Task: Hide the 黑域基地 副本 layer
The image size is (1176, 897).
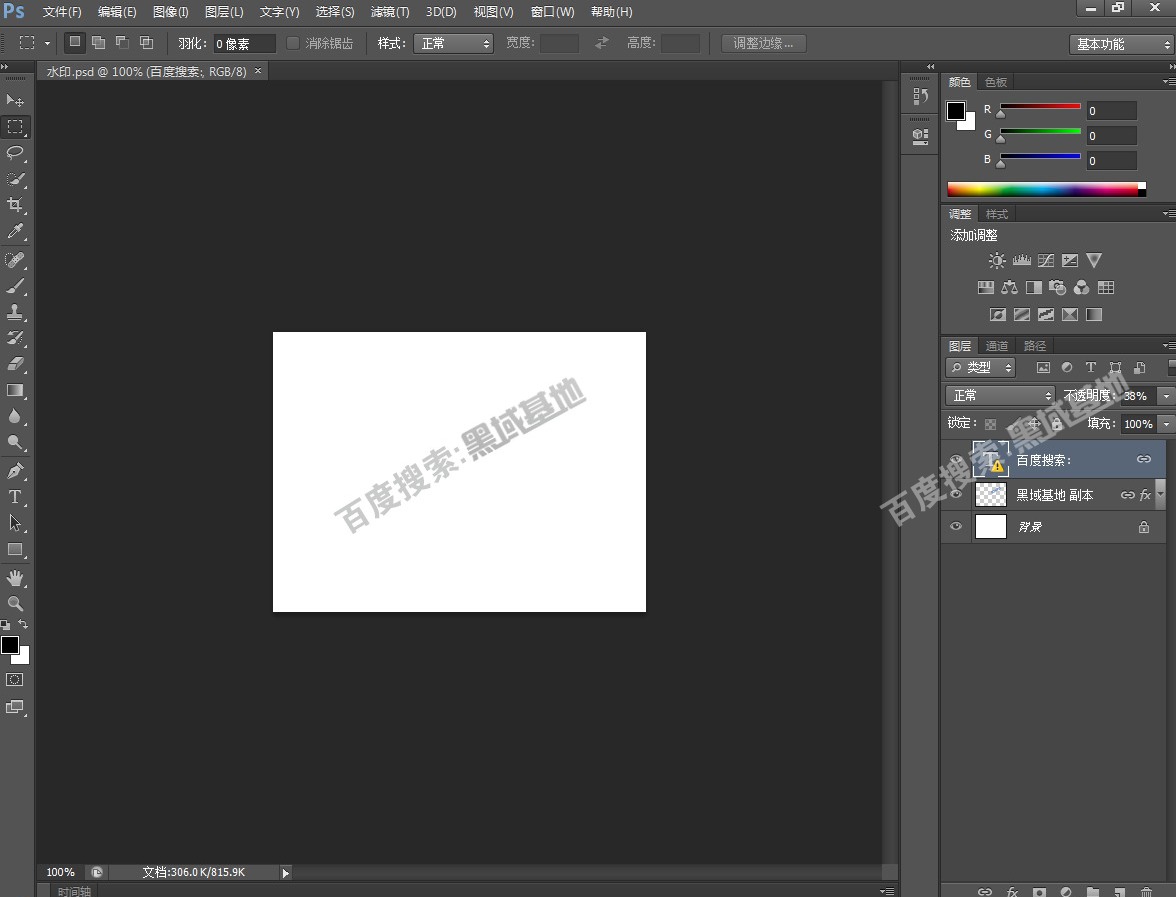Action: pos(956,494)
